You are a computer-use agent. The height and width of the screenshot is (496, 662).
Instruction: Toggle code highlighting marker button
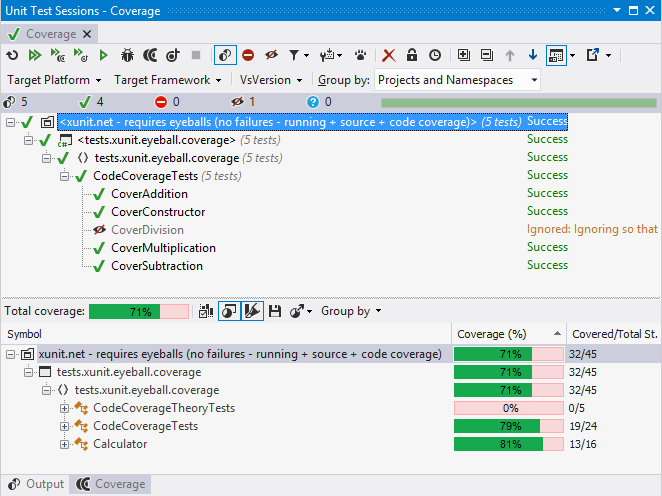coord(252,312)
